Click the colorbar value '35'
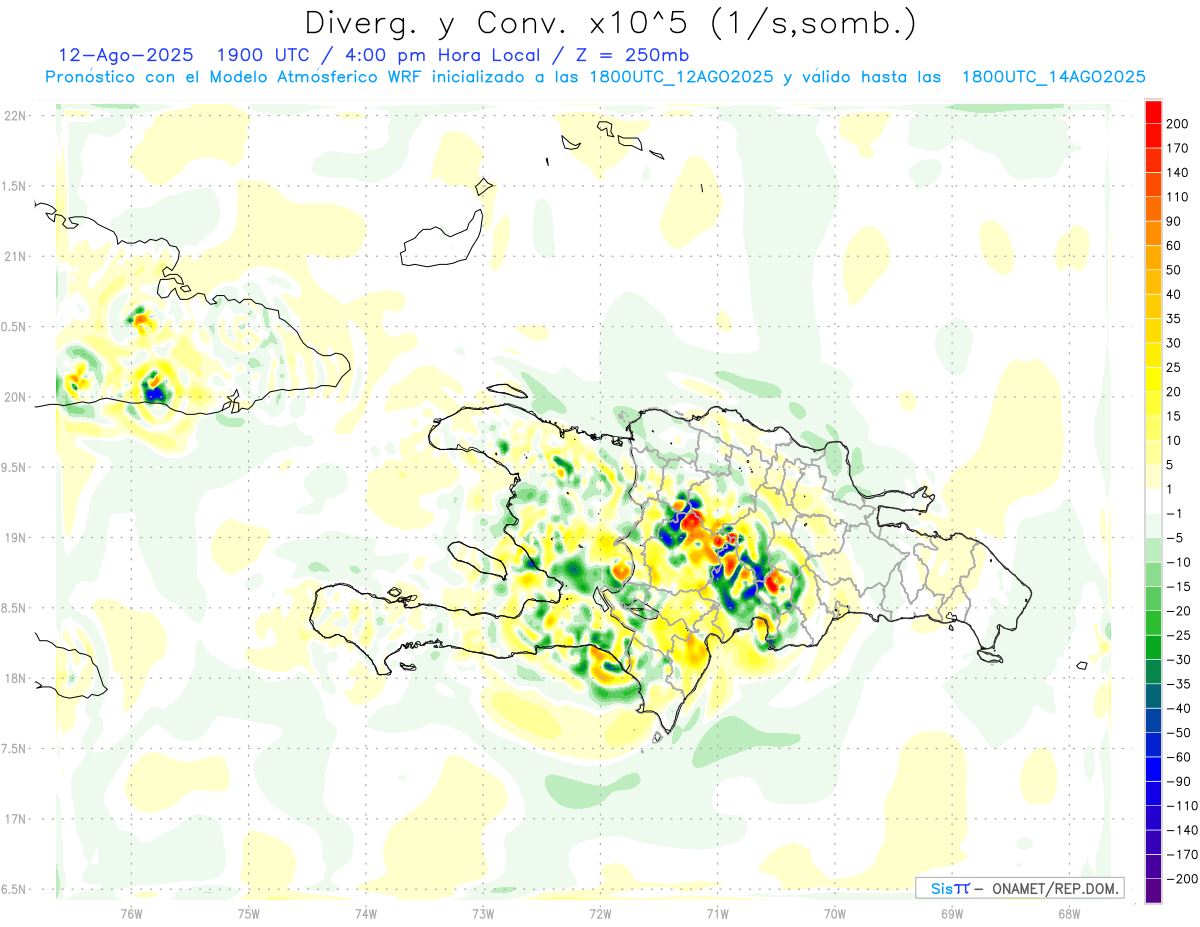The height and width of the screenshot is (927, 1200). click(x=1174, y=319)
